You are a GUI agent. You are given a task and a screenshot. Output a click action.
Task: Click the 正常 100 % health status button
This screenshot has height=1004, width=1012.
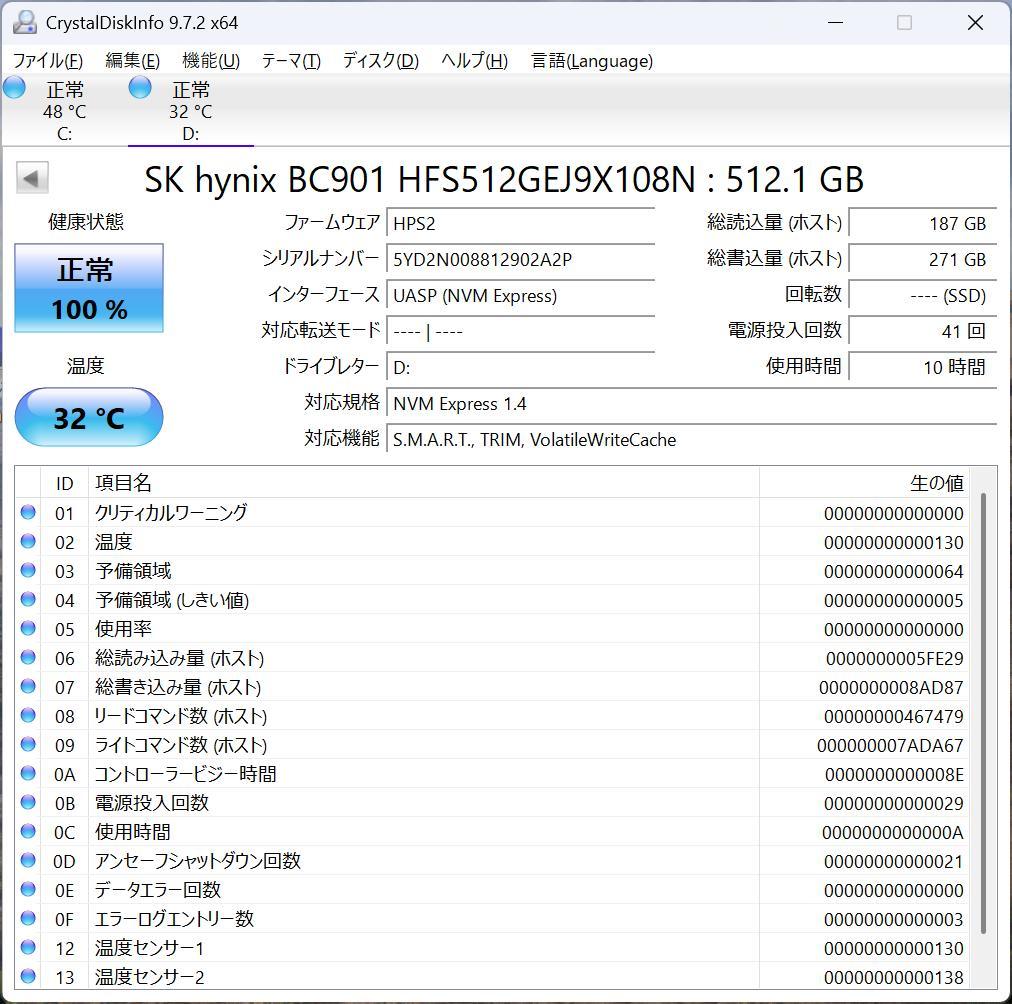coord(89,288)
